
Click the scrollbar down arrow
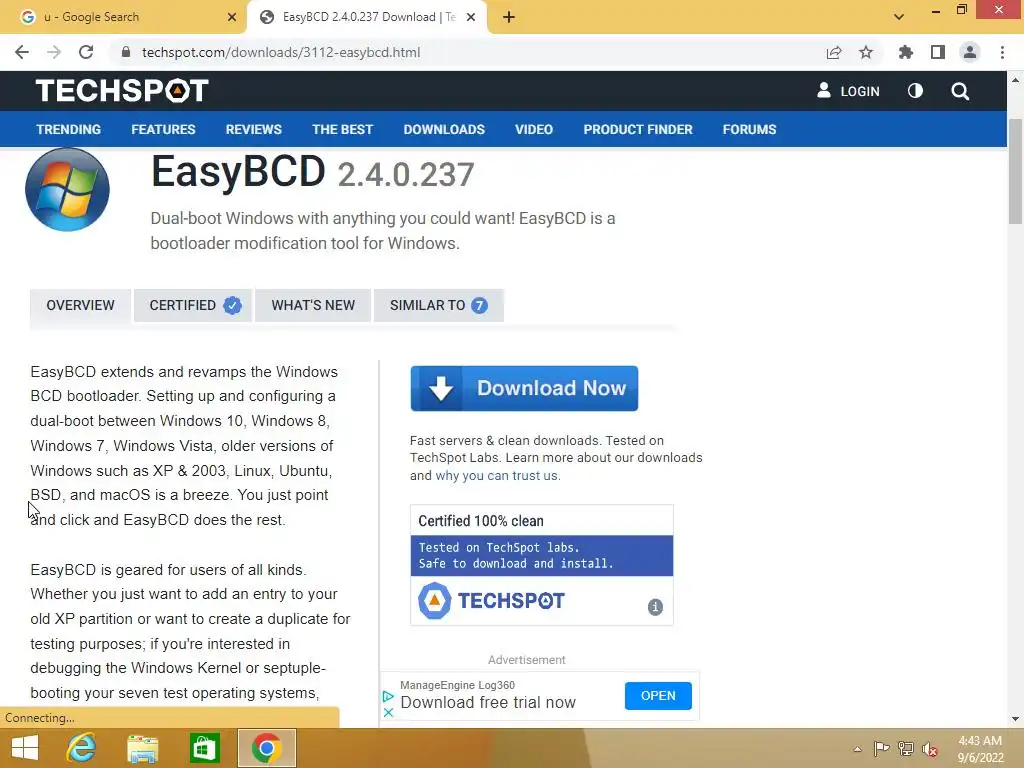(1016, 719)
